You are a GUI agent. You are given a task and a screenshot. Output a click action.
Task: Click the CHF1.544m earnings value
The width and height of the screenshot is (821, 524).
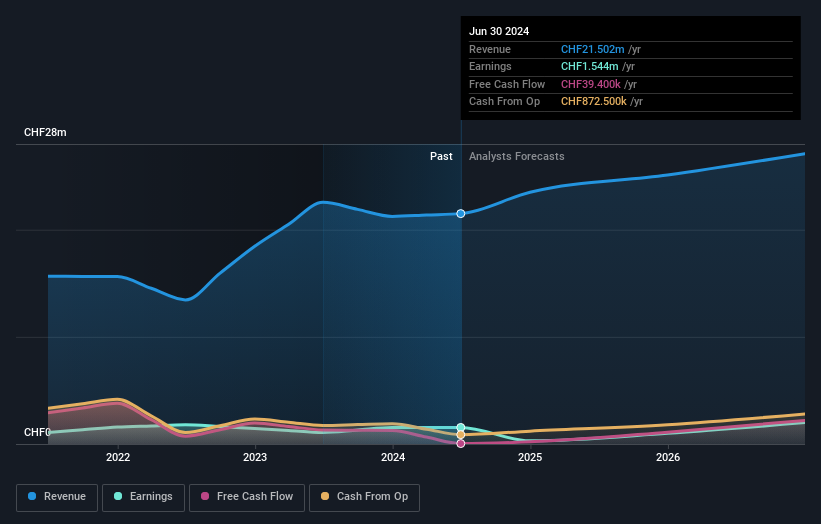590,66
